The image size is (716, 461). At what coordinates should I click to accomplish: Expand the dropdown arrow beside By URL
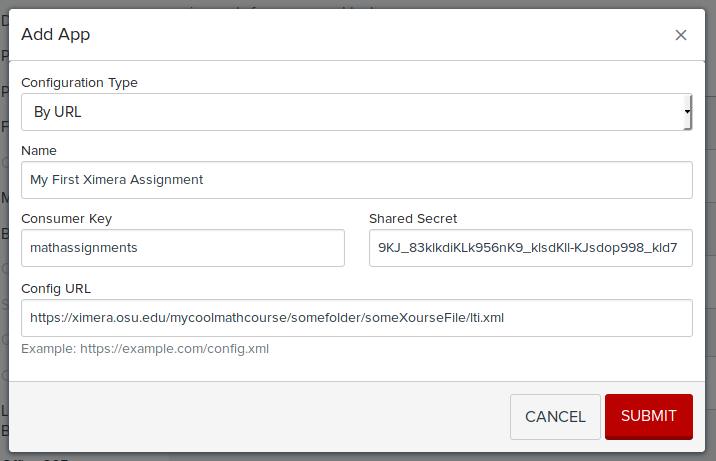pos(687,112)
